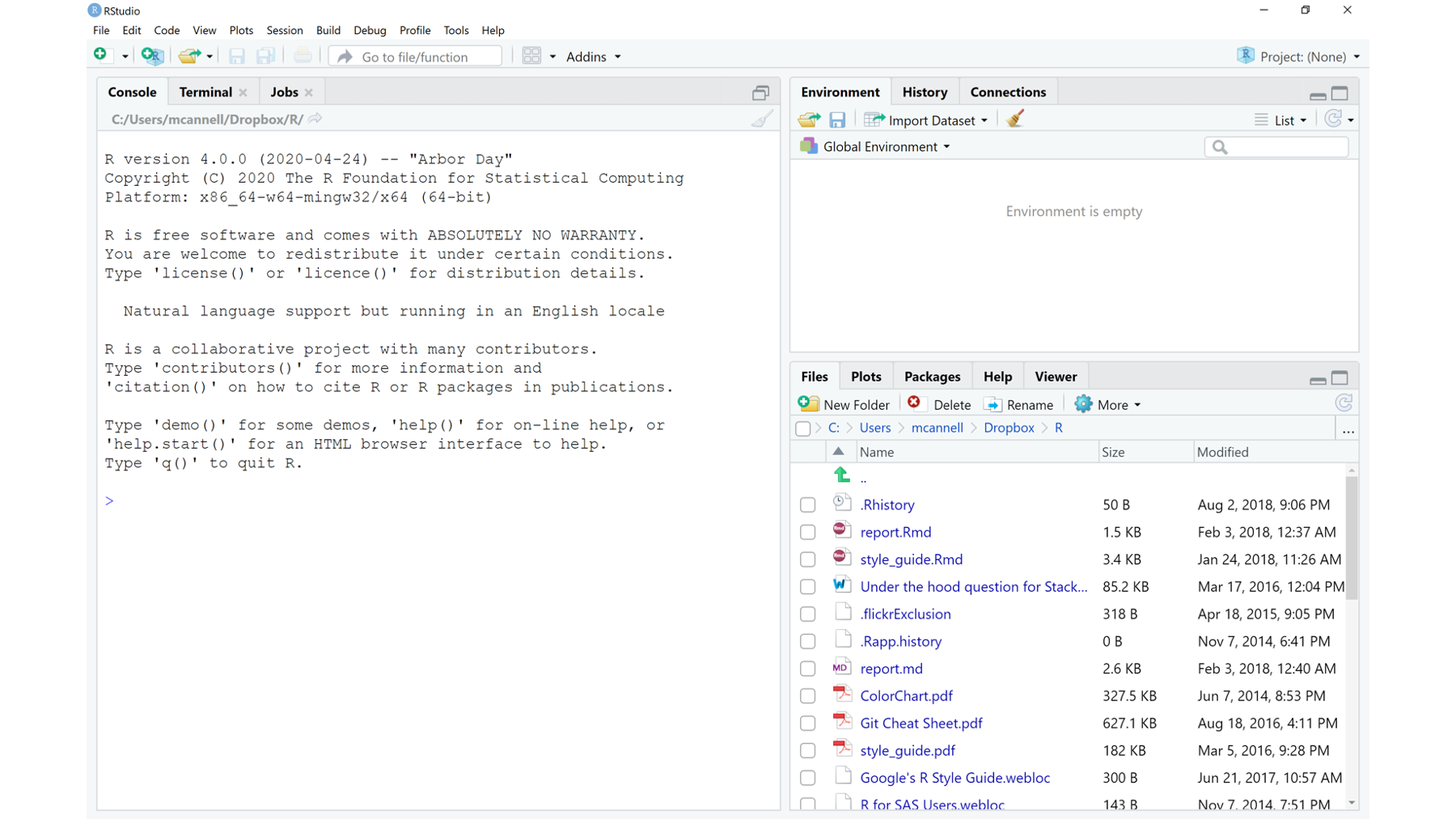The height and width of the screenshot is (819, 1456).
Task: Click the Files pane vertical scrollbar
Action: pos(1352,538)
